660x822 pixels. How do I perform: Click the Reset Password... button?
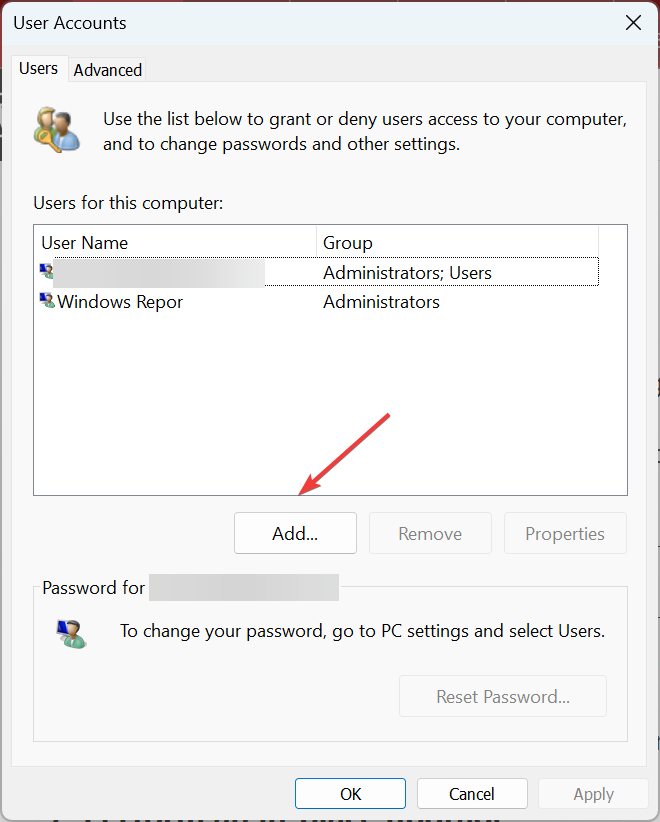(503, 696)
